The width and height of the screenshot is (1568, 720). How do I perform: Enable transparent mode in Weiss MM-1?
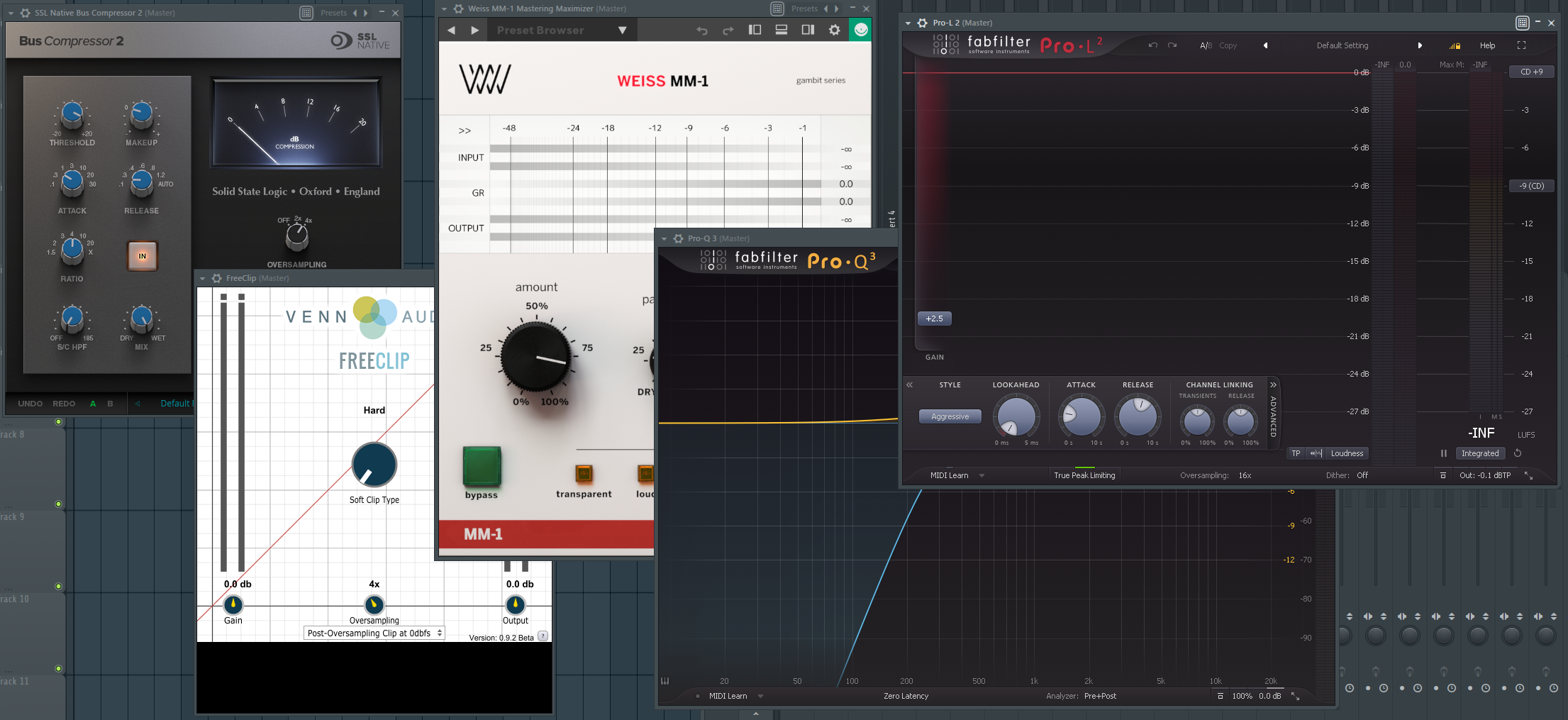point(584,473)
